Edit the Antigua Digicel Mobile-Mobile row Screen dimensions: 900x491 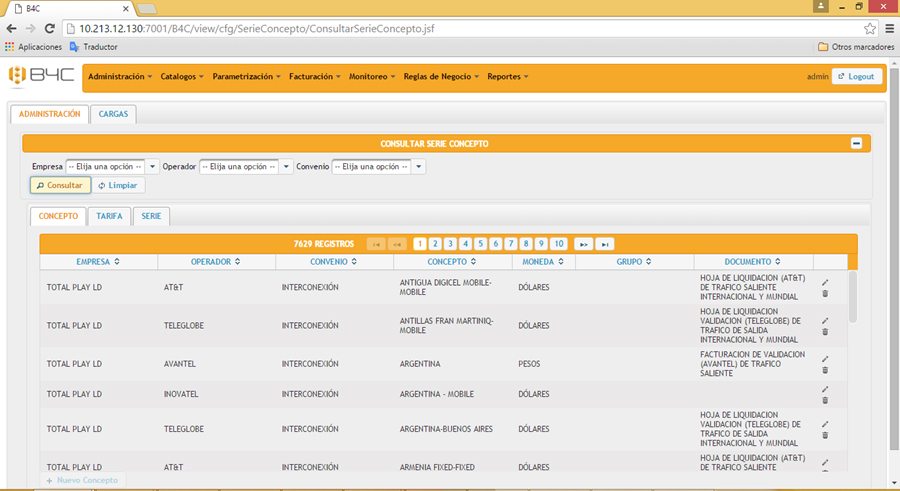point(825,283)
